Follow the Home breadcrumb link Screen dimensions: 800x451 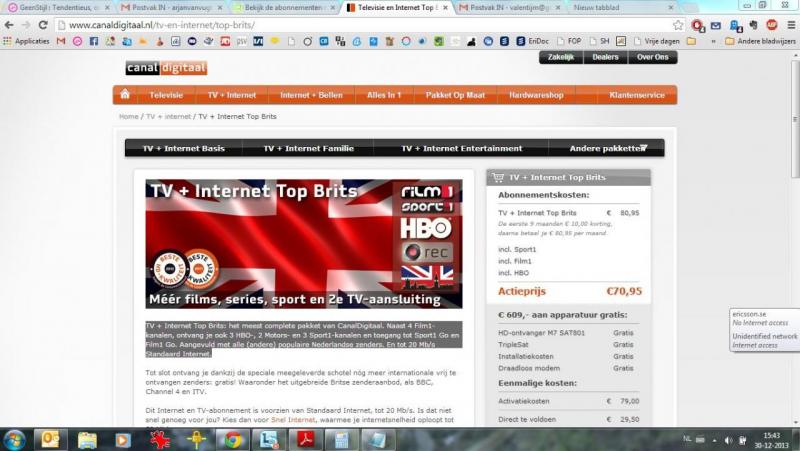(x=129, y=116)
